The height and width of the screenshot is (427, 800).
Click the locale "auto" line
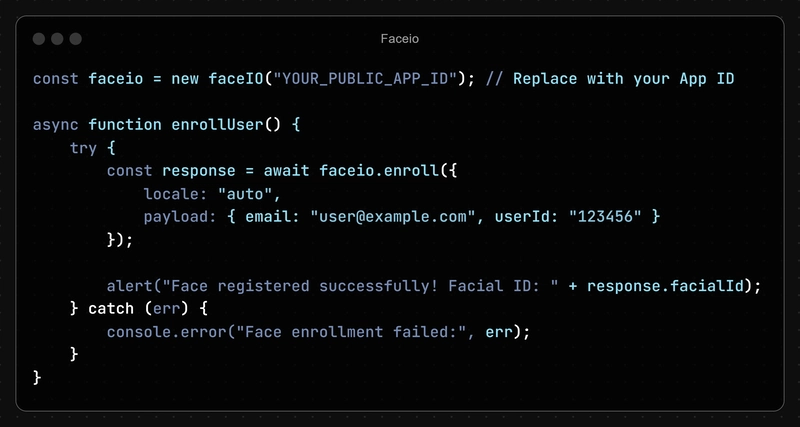212,194
